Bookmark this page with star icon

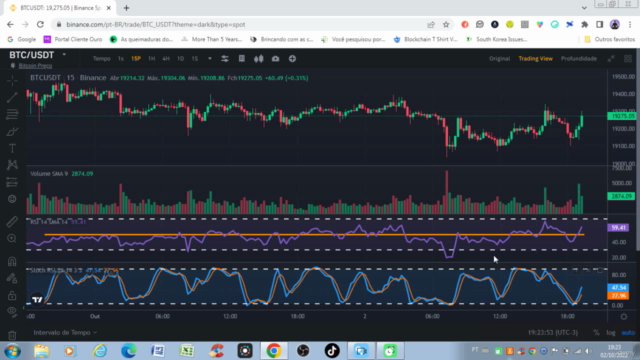(x=446, y=24)
